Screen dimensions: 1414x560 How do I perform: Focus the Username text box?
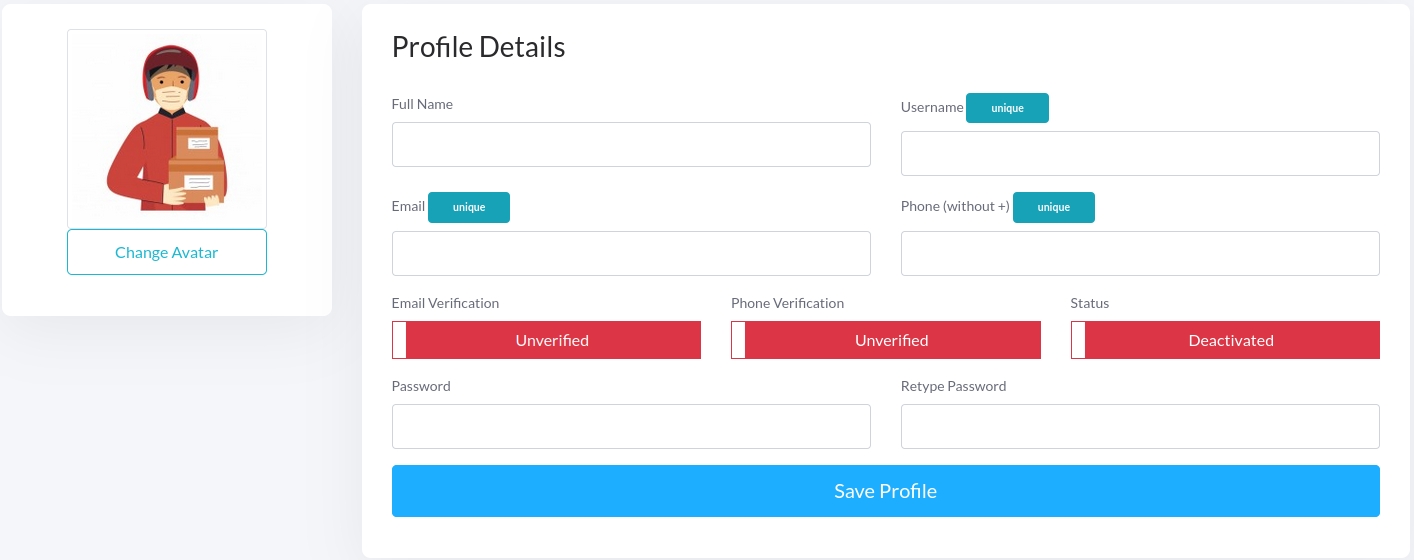pos(1140,154)
